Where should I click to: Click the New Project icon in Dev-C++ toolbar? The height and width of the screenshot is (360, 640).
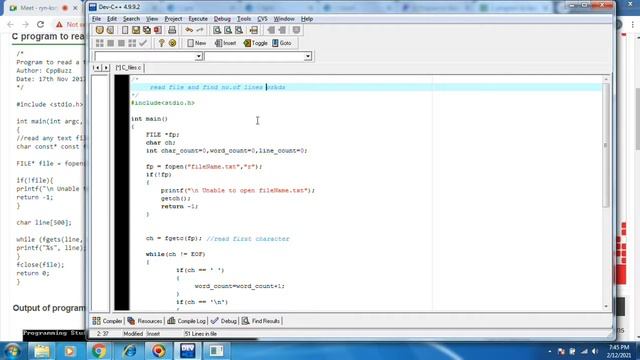tap(99, 30)
